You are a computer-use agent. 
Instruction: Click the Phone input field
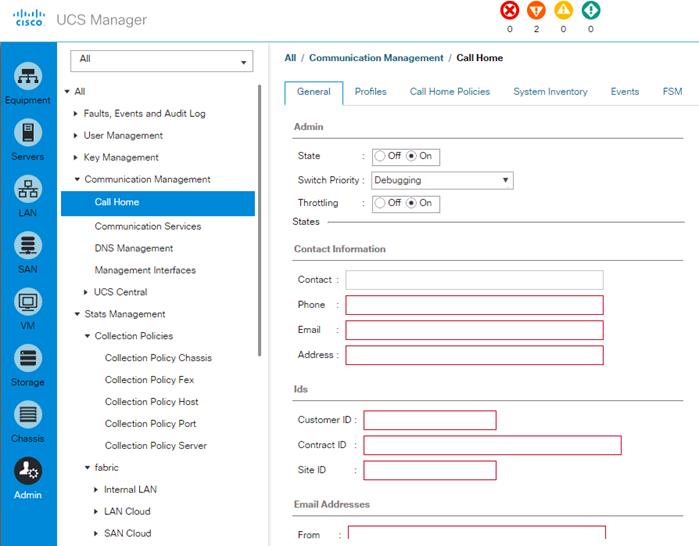(474, 305)
